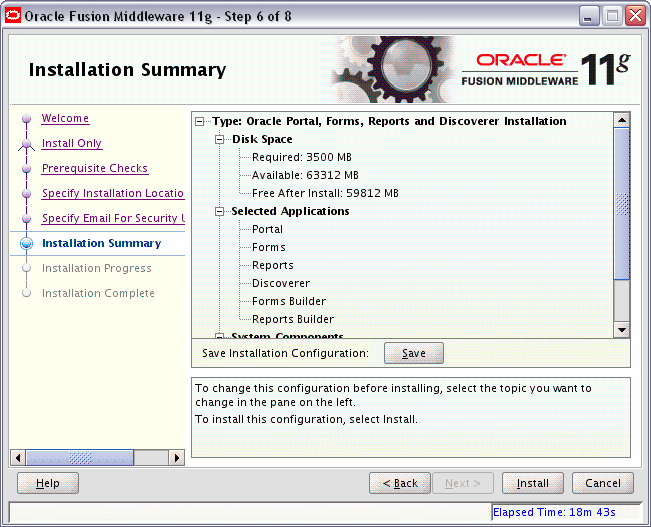Open Specify Email For Security step
Viewport: 651px width, 527px height.
pyautogui.click(x=113, y=218)
